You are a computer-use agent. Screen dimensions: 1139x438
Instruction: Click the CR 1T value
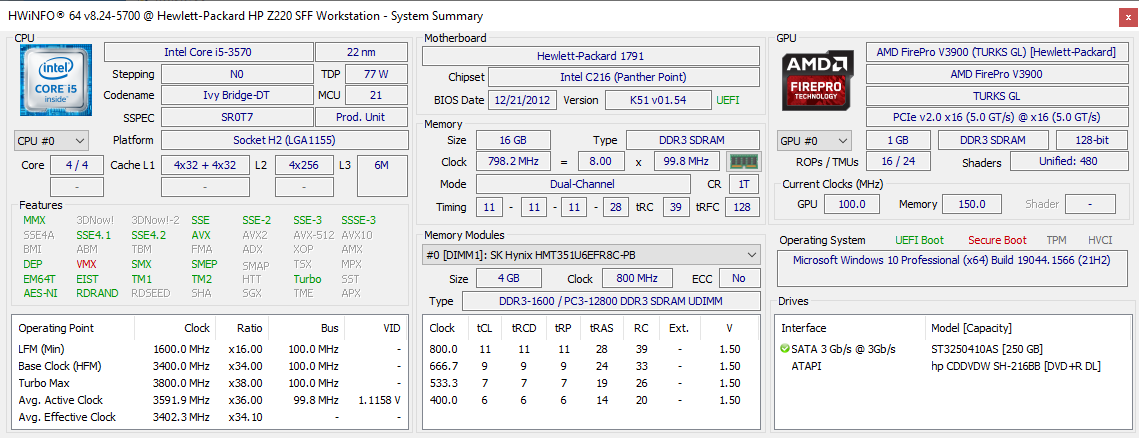coord(744,184)
